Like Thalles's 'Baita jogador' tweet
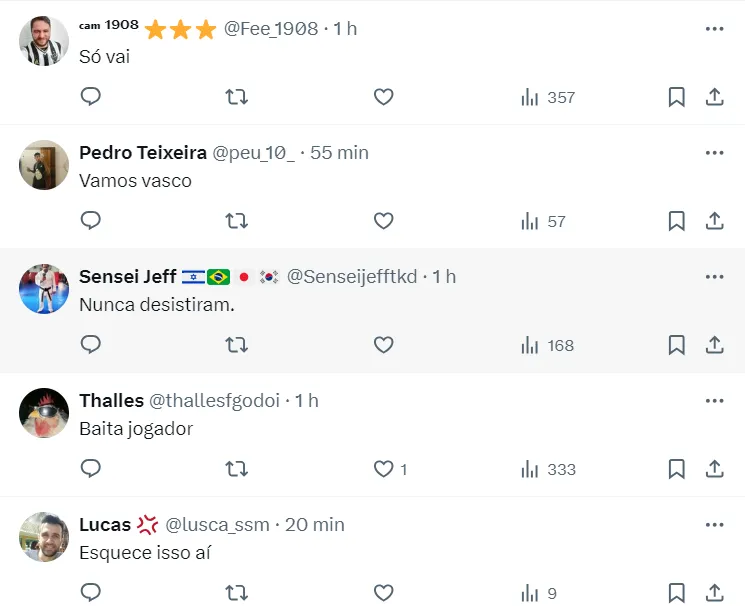This screenshot has width=745, height=606. coord(383,469)
